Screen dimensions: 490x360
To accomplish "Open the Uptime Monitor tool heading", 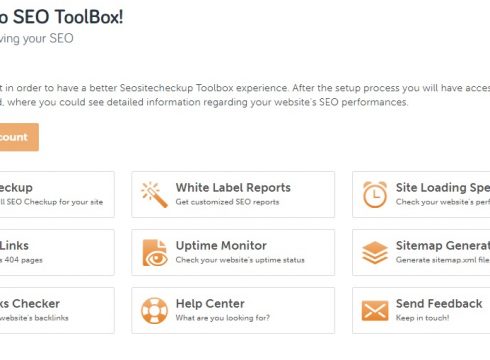I will click(x=221, y=246).
